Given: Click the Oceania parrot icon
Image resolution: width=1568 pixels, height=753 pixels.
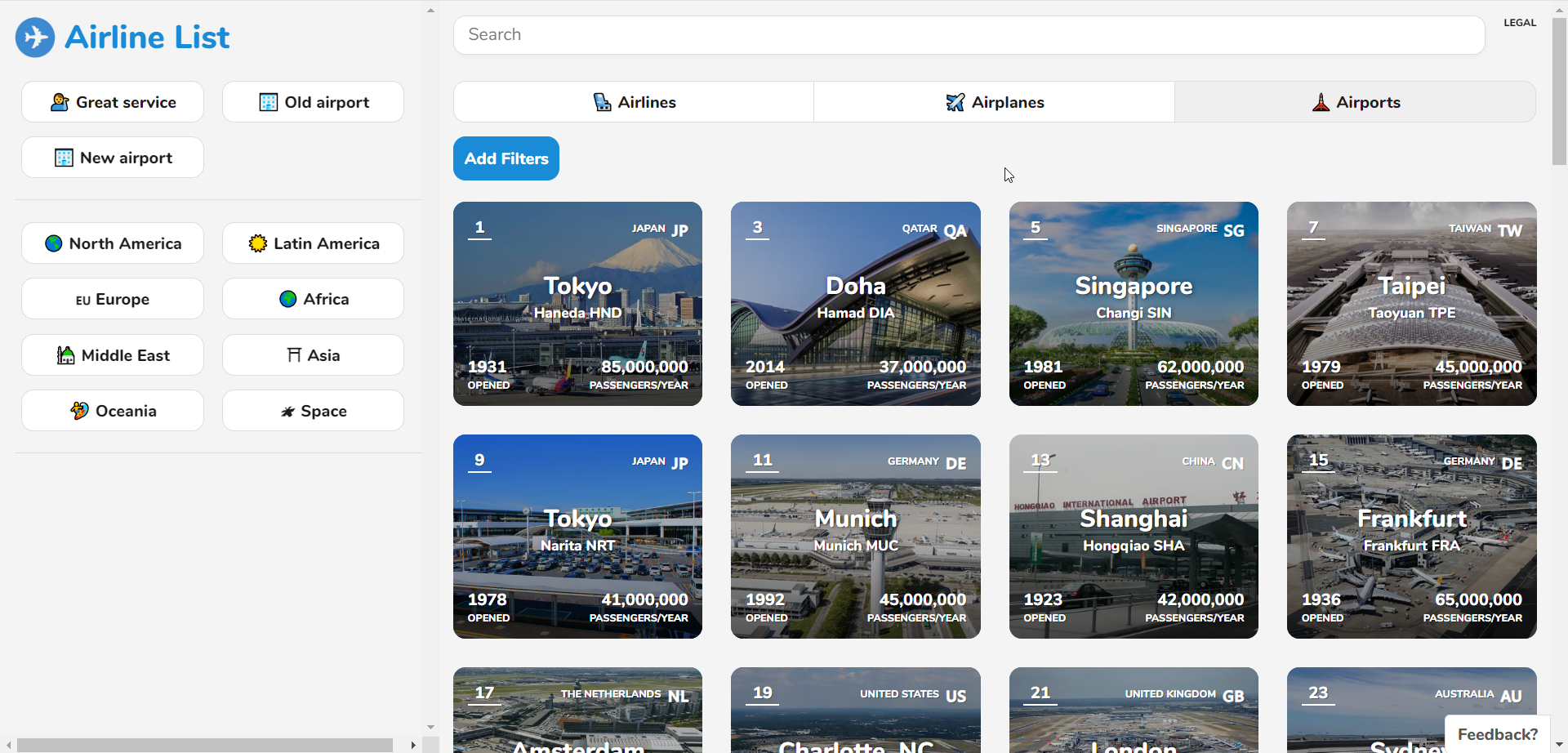Looking at the screenshot, I should point(79,411).
